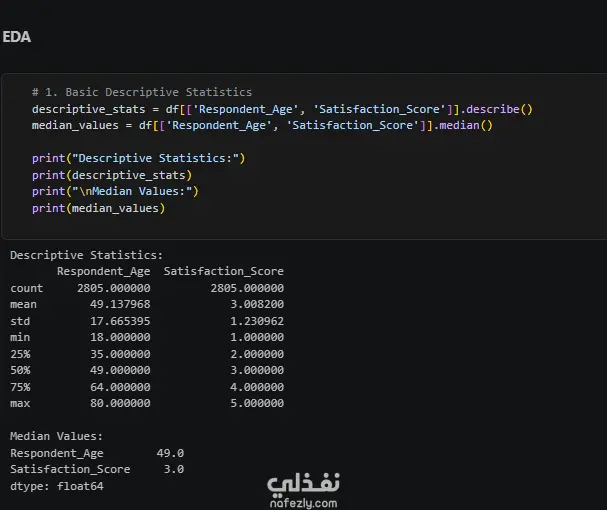Click the .median() method call
The width and height of the screenshot is (607, 510).
coord(463,125)
